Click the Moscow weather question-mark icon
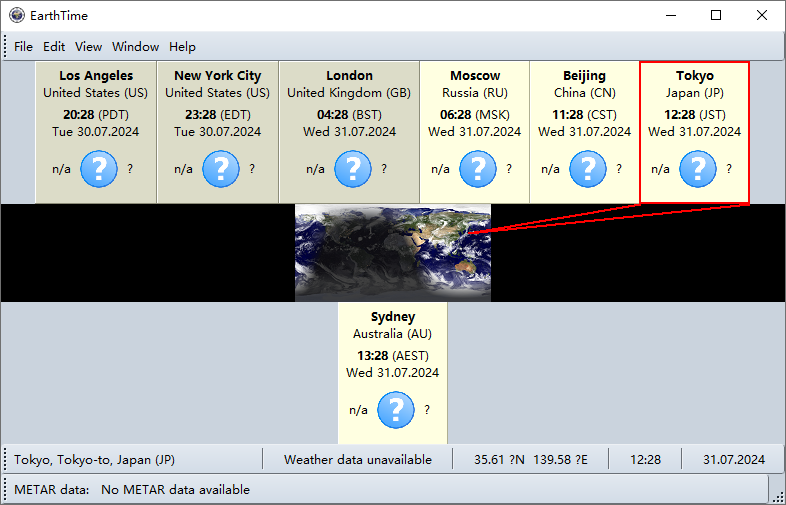Viewport: 786px width, 505px height. pos(478,169)
